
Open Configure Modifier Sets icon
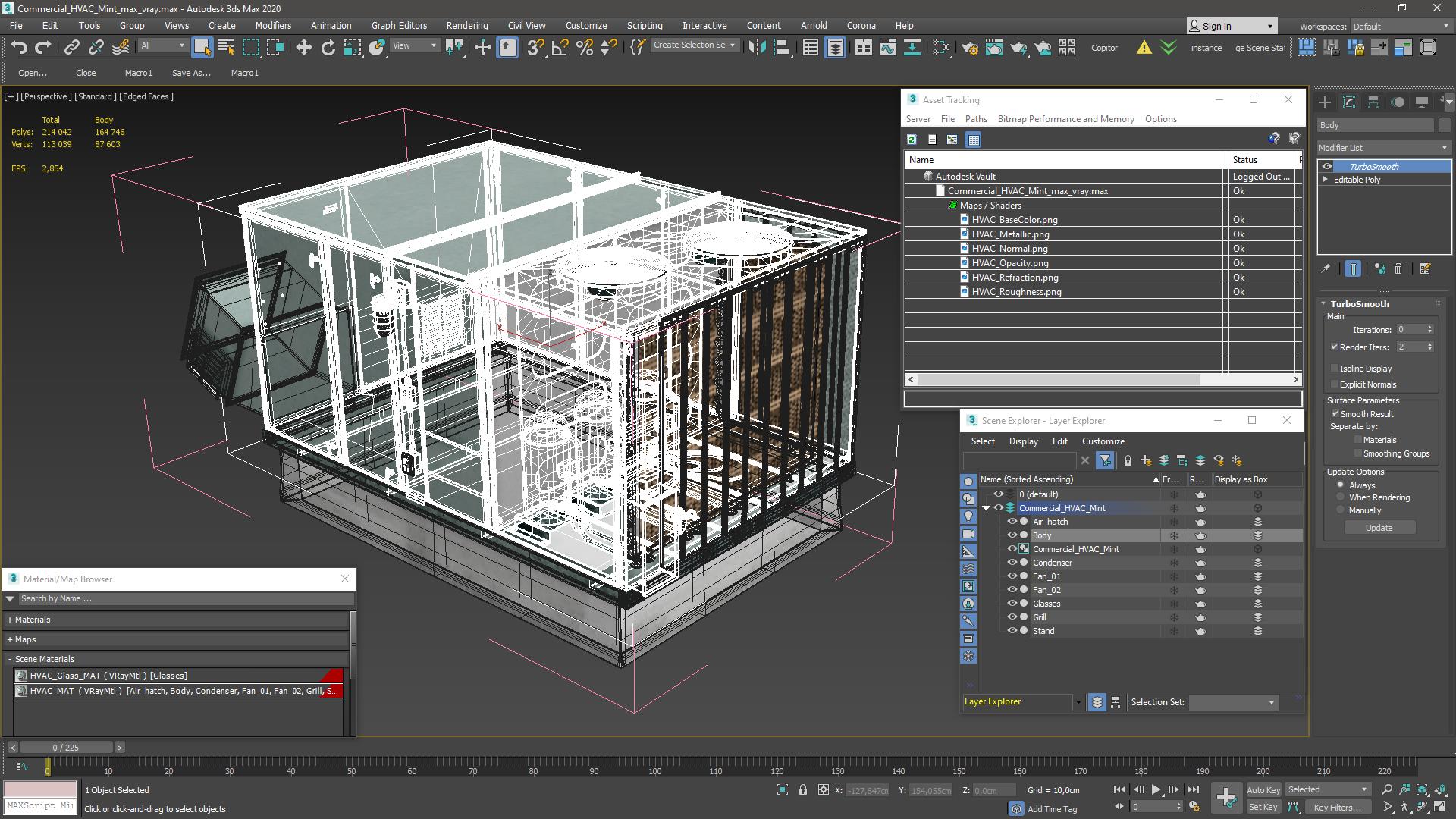[x=1426, y=268]
